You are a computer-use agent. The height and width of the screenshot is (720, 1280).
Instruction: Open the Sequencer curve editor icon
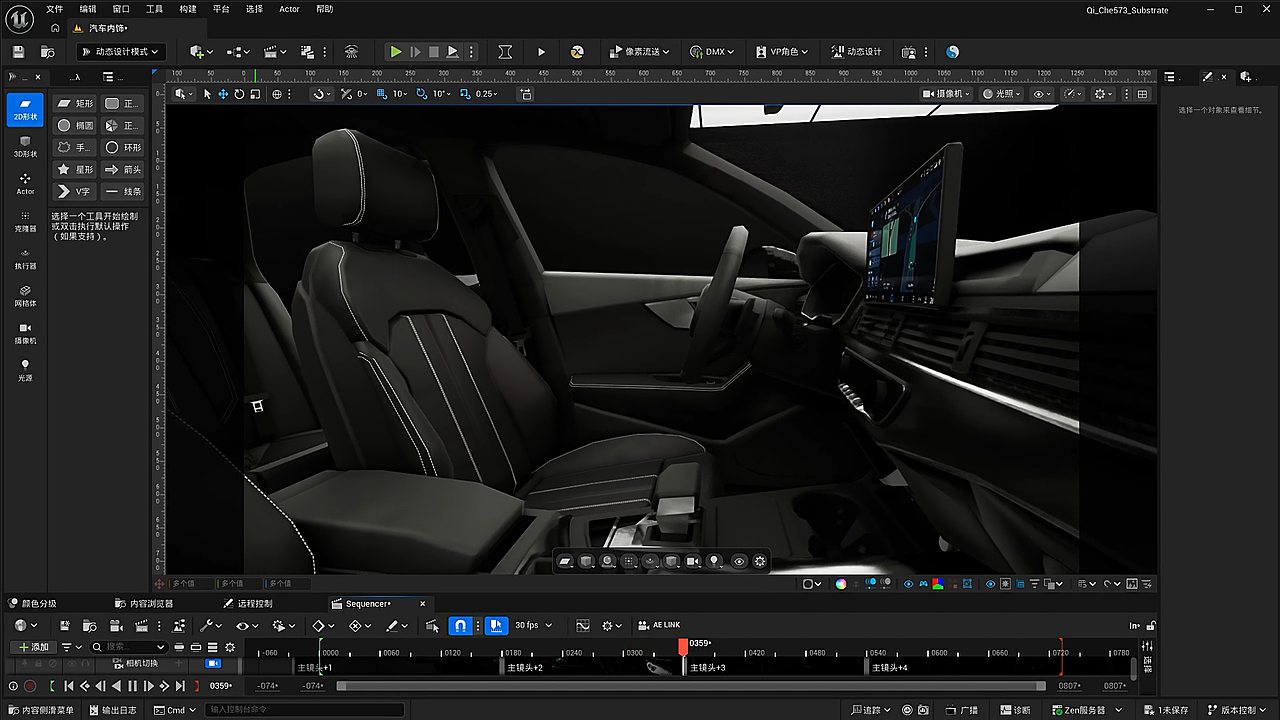click(583, 625)
